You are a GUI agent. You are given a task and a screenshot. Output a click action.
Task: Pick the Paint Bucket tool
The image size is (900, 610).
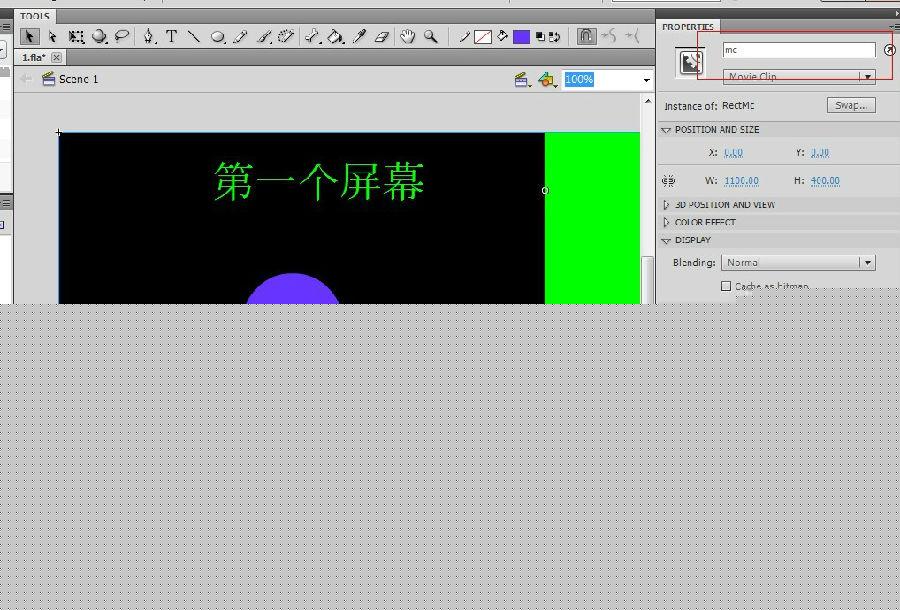335,37
